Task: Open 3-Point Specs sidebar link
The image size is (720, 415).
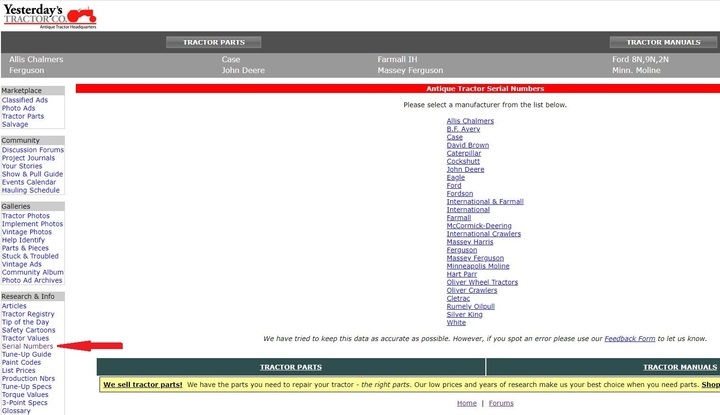Action: 24,403
